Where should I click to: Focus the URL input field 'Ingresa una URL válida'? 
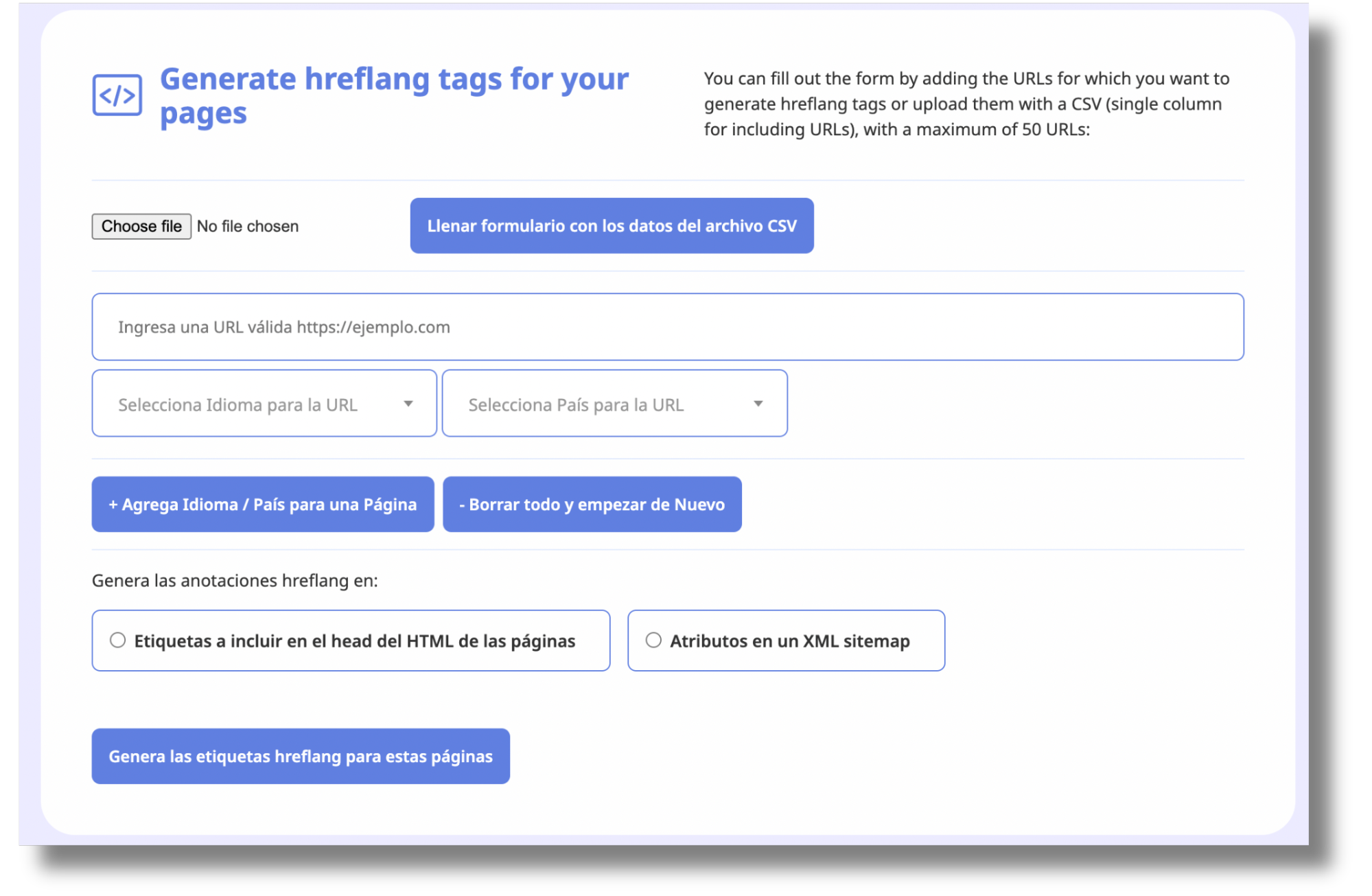pyautogui.click(x=668, y=327)
